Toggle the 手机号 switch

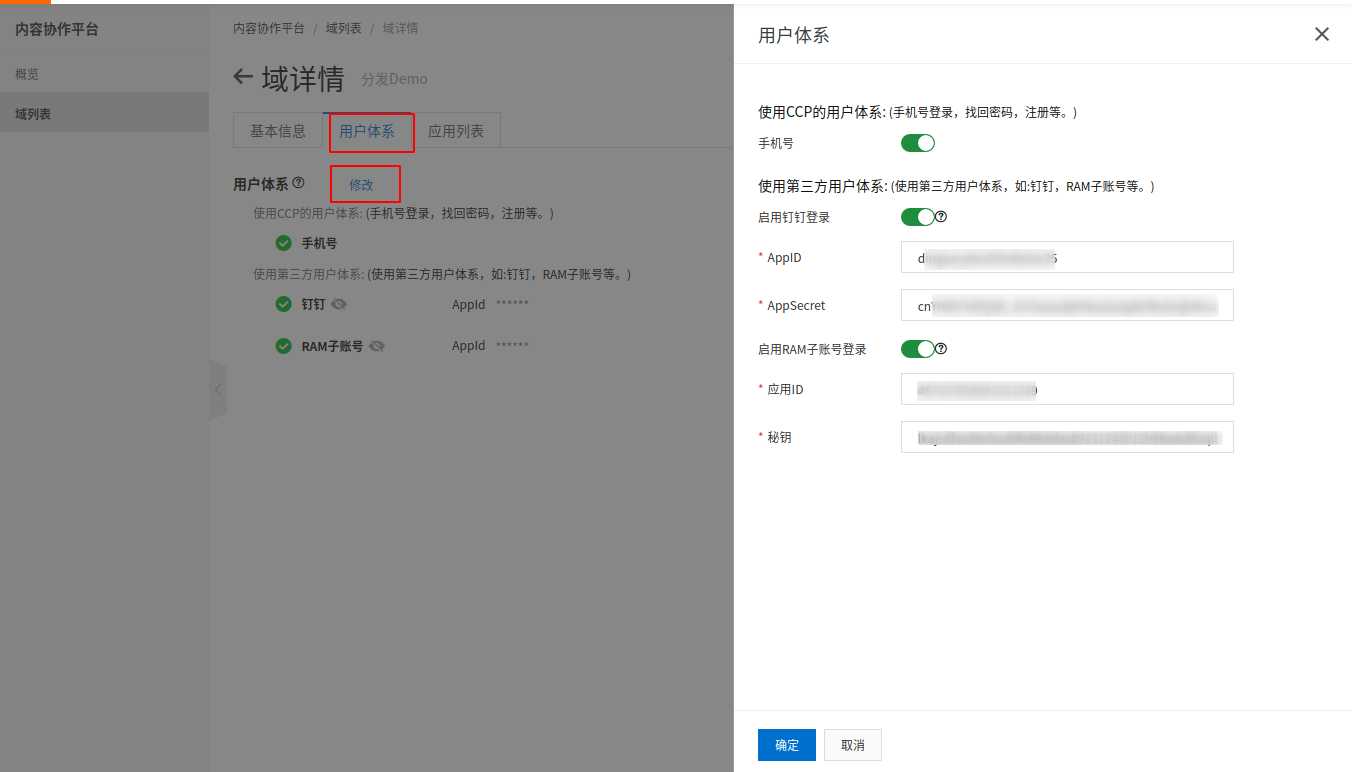pyautogui.click(x=918, y=143)
